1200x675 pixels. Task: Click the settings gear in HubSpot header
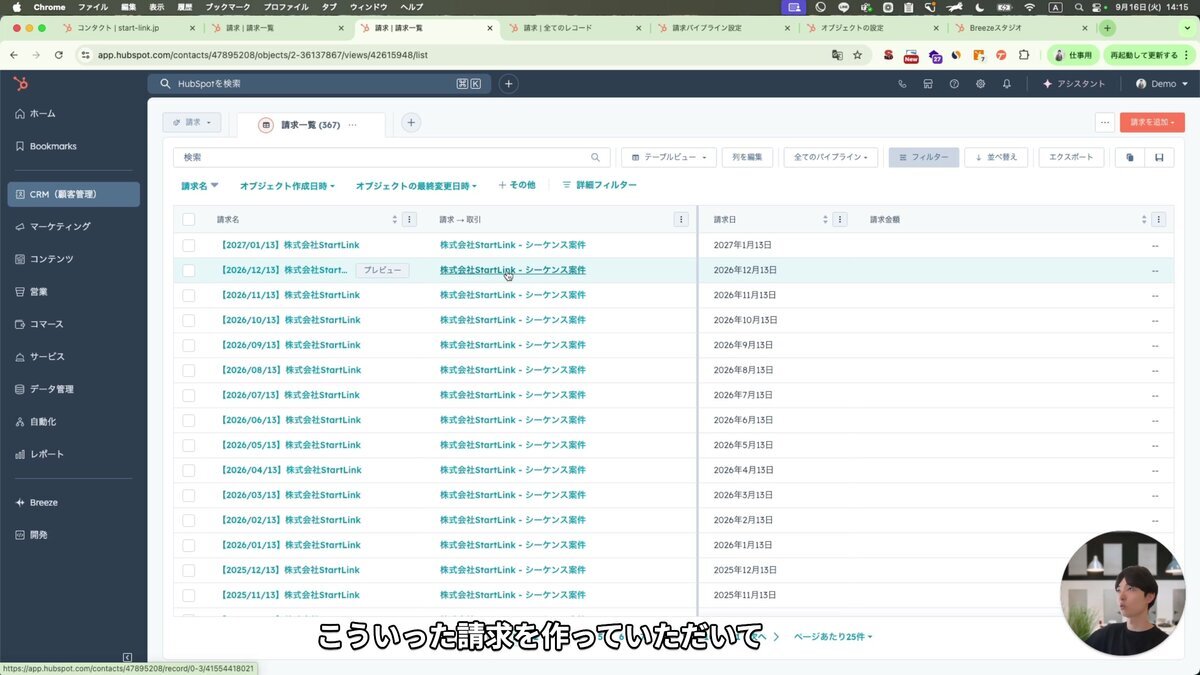(980, 84)
